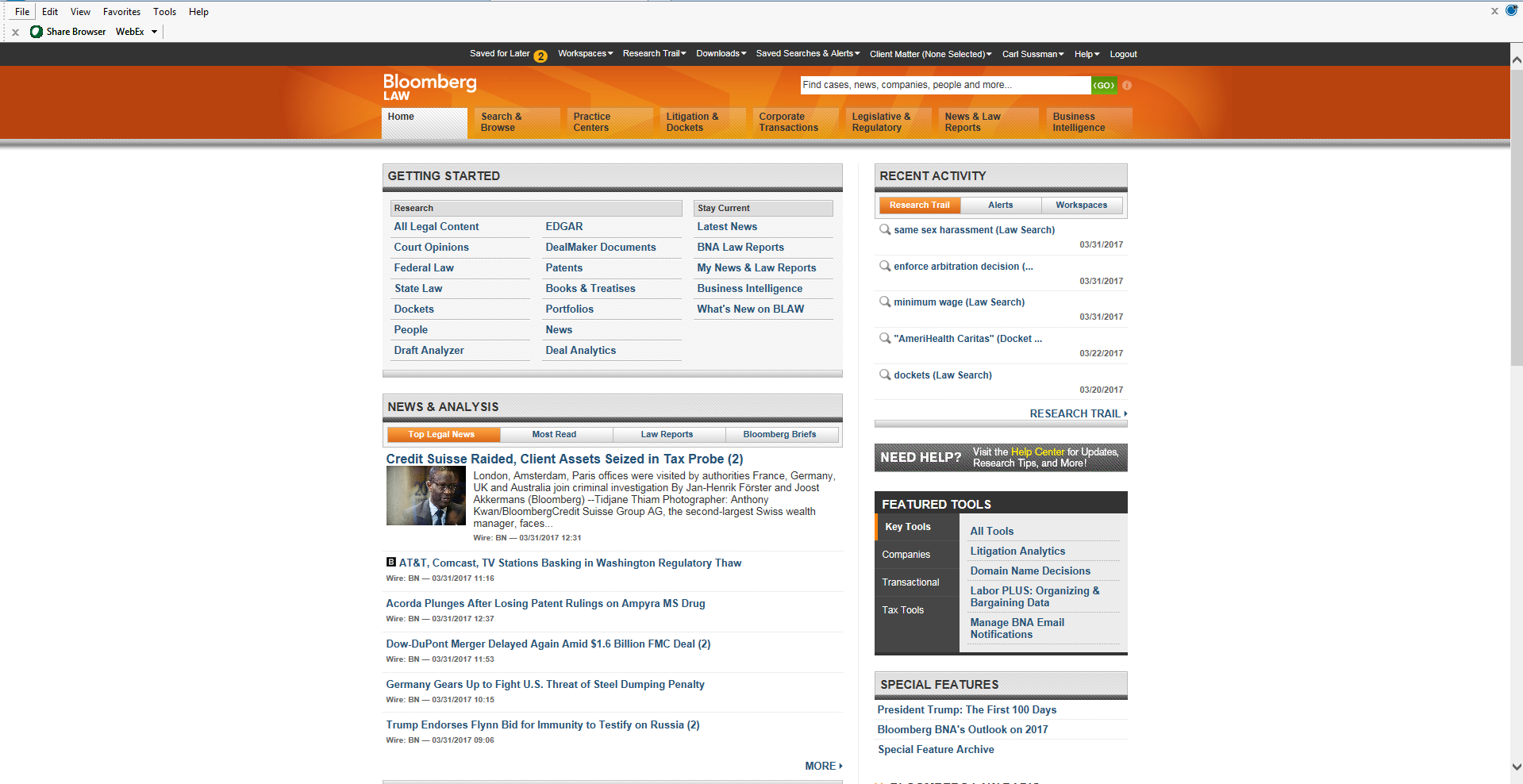This screenshot has height=784, width=1523.
Task: Open the Downloads dropdown
Action: pos(721,53)
